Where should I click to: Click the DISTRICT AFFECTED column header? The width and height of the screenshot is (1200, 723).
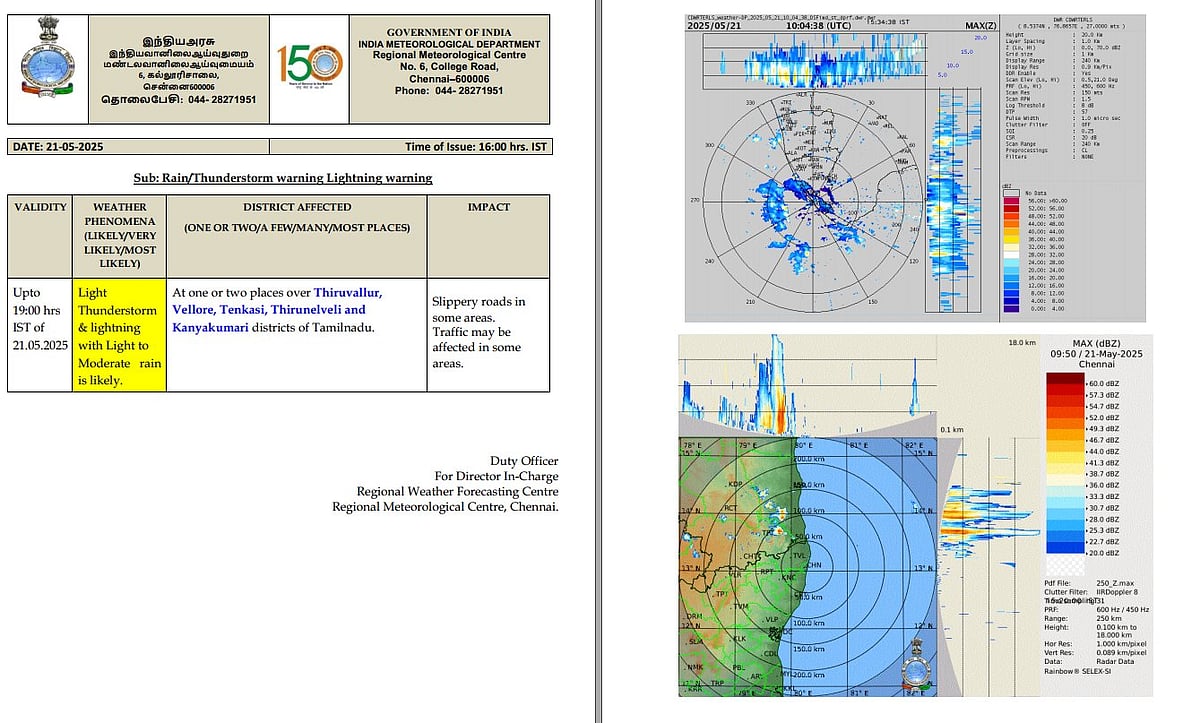[x=296, y=207]
